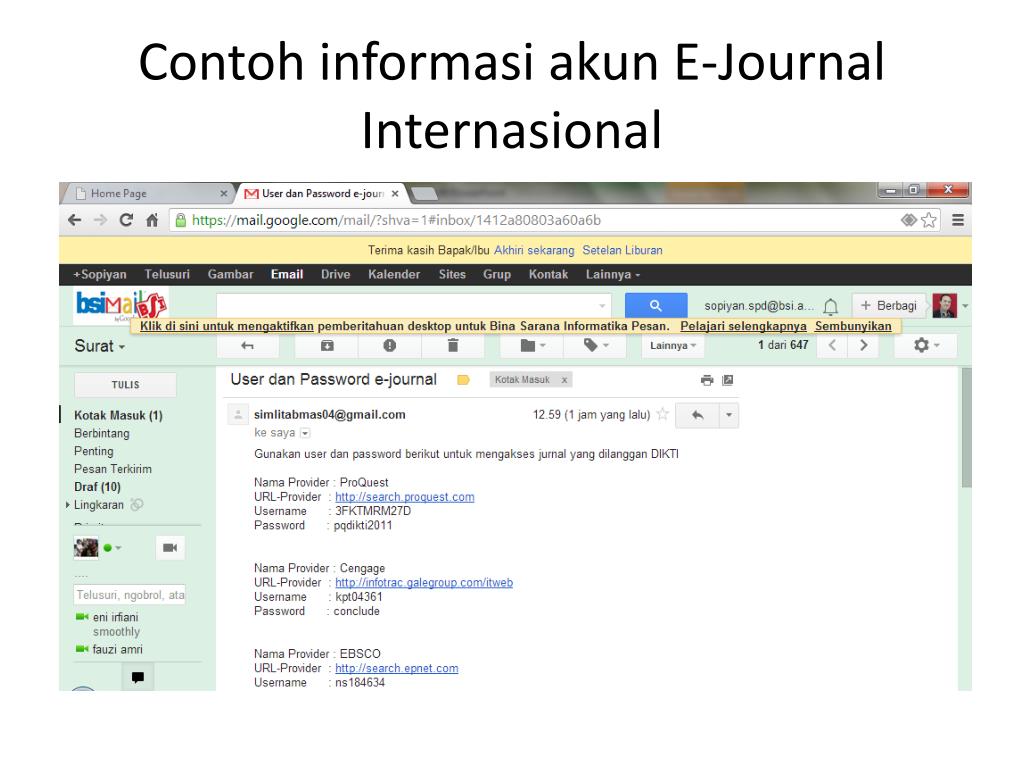Open the browser home page icon
The width and height of the screenshot is (1024, 768).
point(152,220)
